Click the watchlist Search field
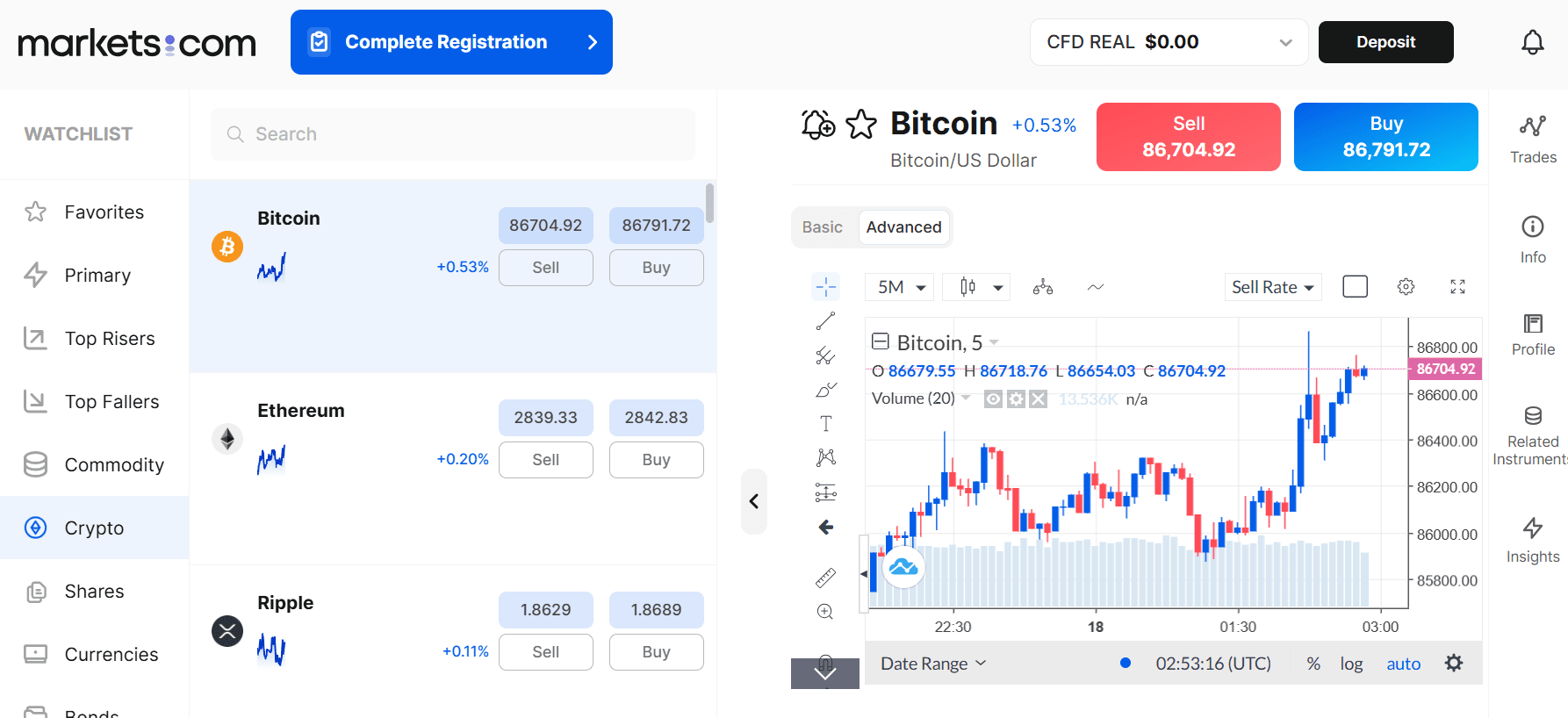 pos(452,133)
